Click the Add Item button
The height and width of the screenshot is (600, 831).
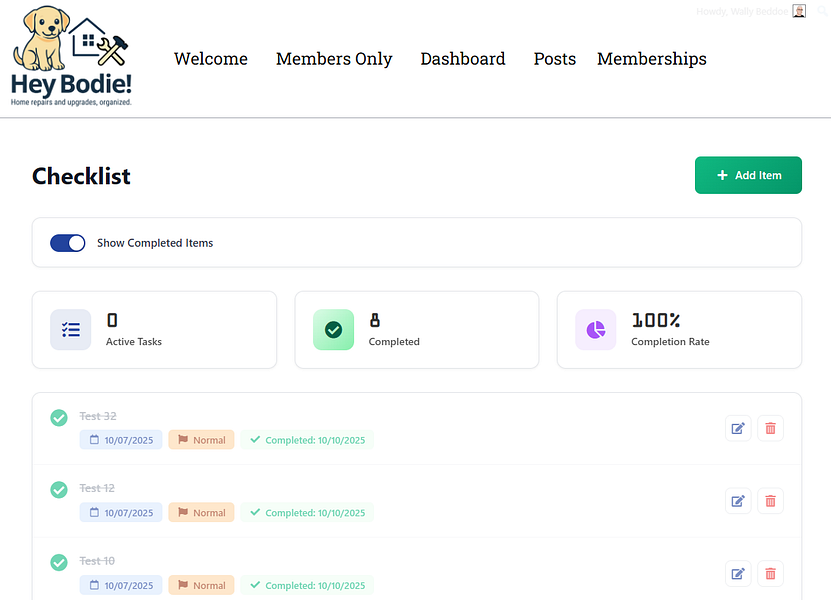[x=748, y=175]
